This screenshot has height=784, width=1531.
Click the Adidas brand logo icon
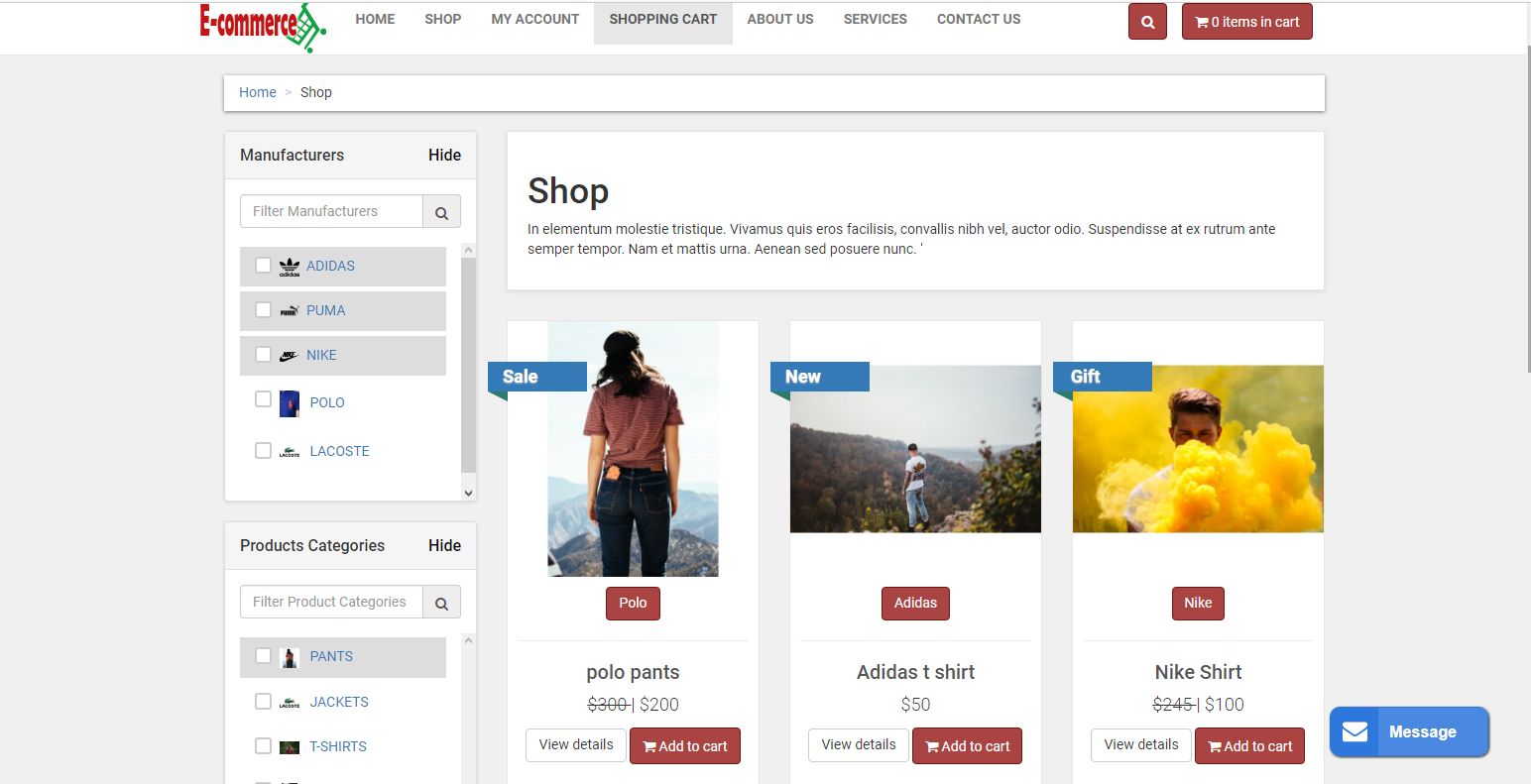pyautogui.click(x=290, y=267)
